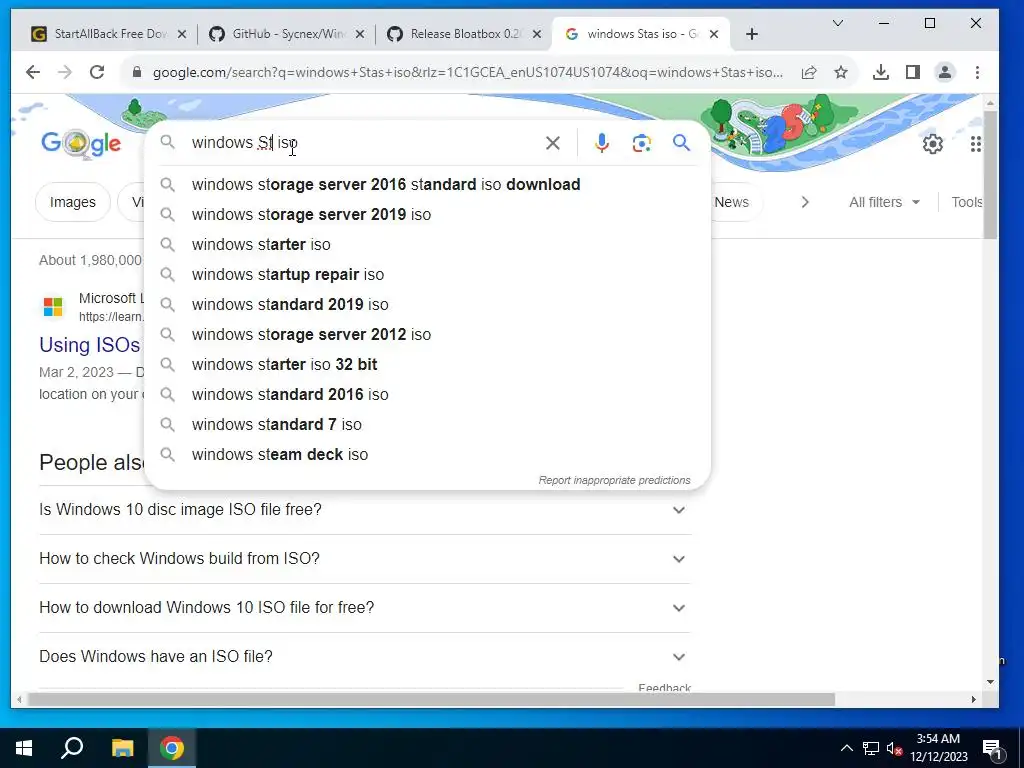The height and width of the screenshot is (768, 1024).
Task: Choose 'windows storage server 2012 iso' suggestion
Action: coord(427,335)
